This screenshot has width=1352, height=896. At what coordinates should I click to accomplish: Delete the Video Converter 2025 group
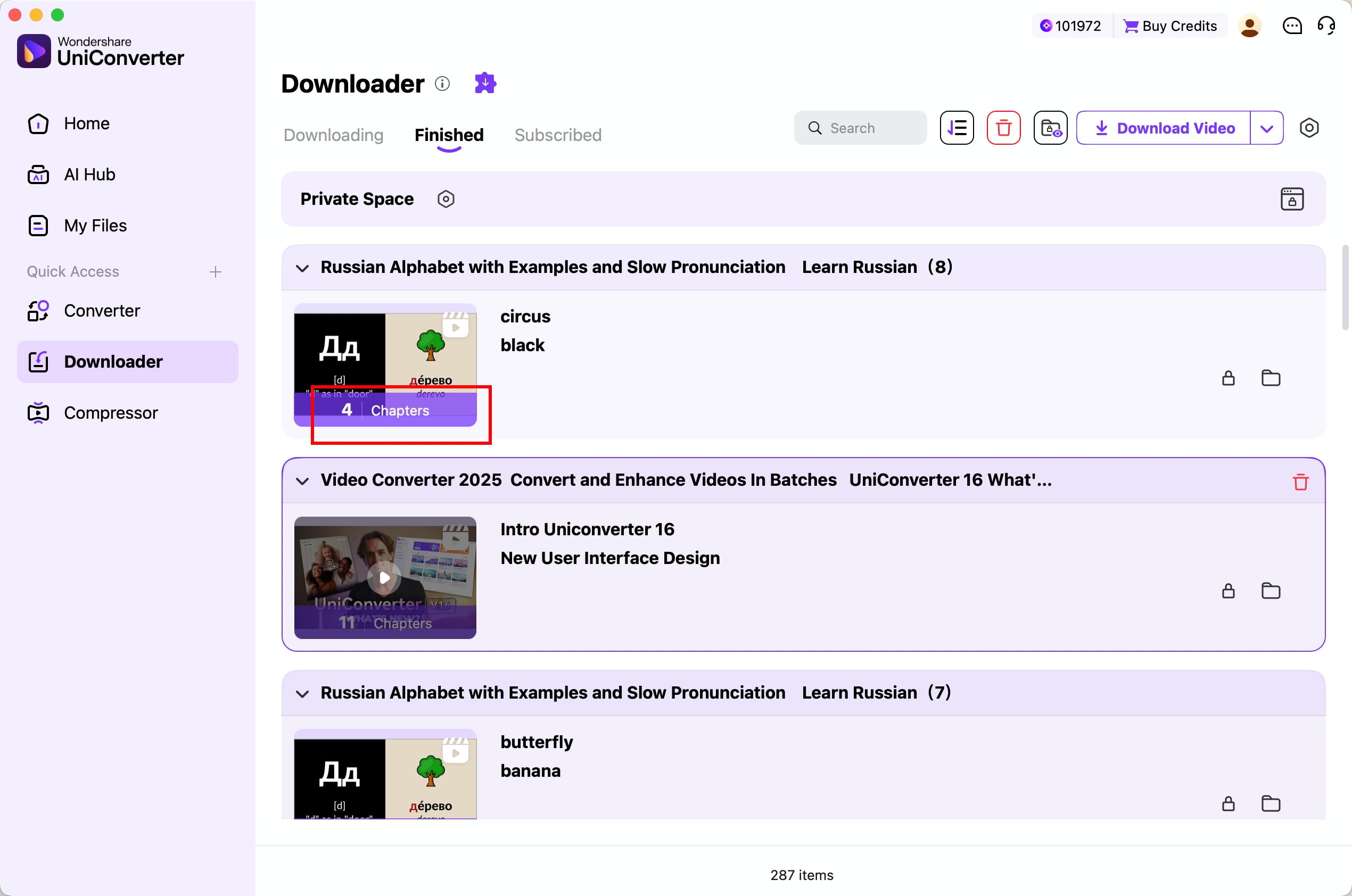point(1300,482)
